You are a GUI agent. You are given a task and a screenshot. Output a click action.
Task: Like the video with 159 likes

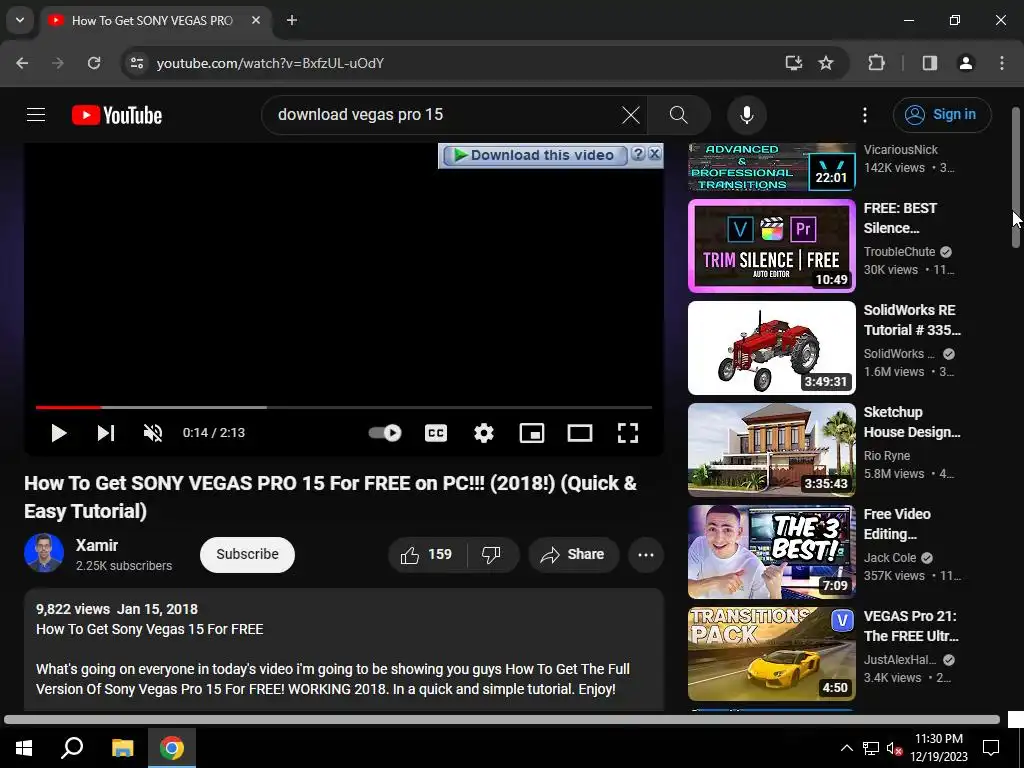428,554
